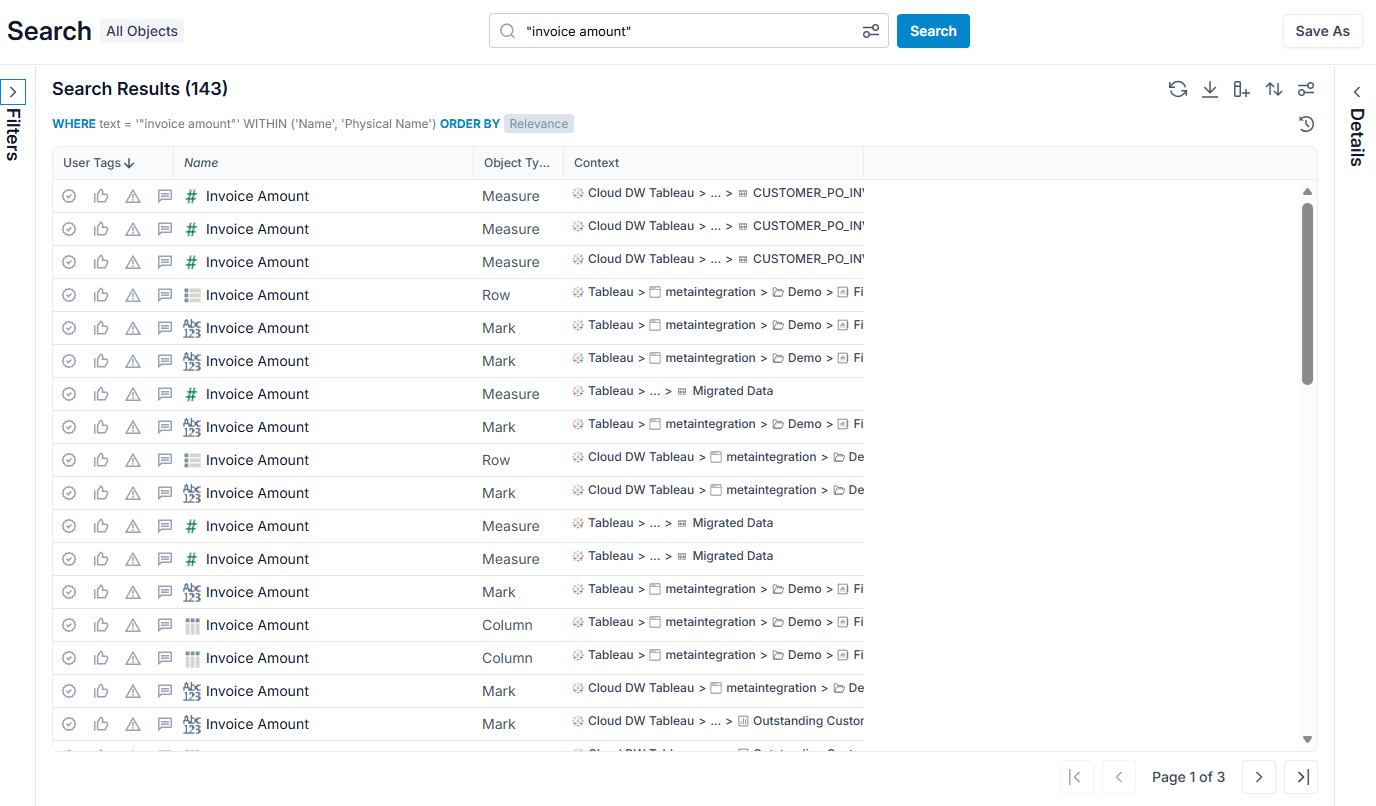1376x806 pixels.
Task: Toggle thumbs-up endorse on third Invoice Amount row
Action: tap(101, 262)
